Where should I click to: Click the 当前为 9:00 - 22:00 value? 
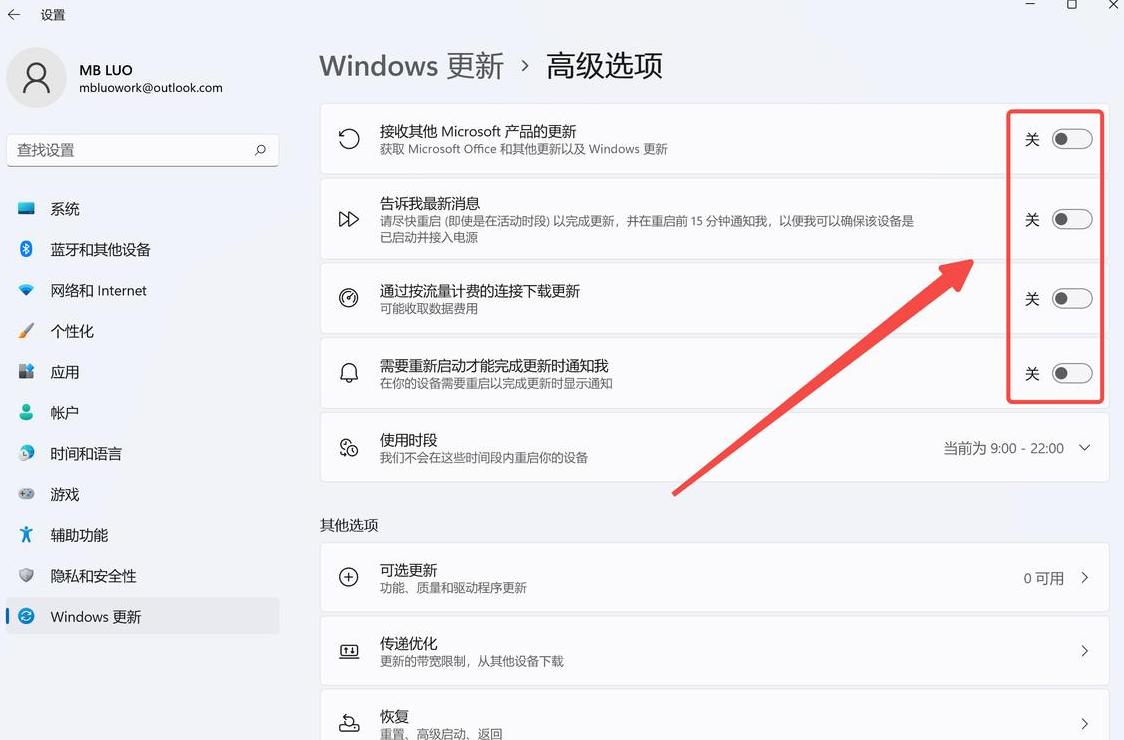[x=1003, y=448]
